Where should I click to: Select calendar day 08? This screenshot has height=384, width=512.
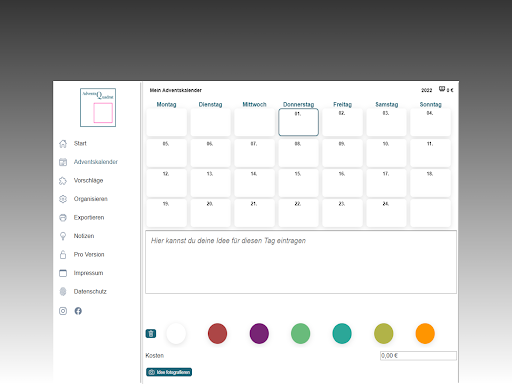pyautogui.click(x=298, y=153)
